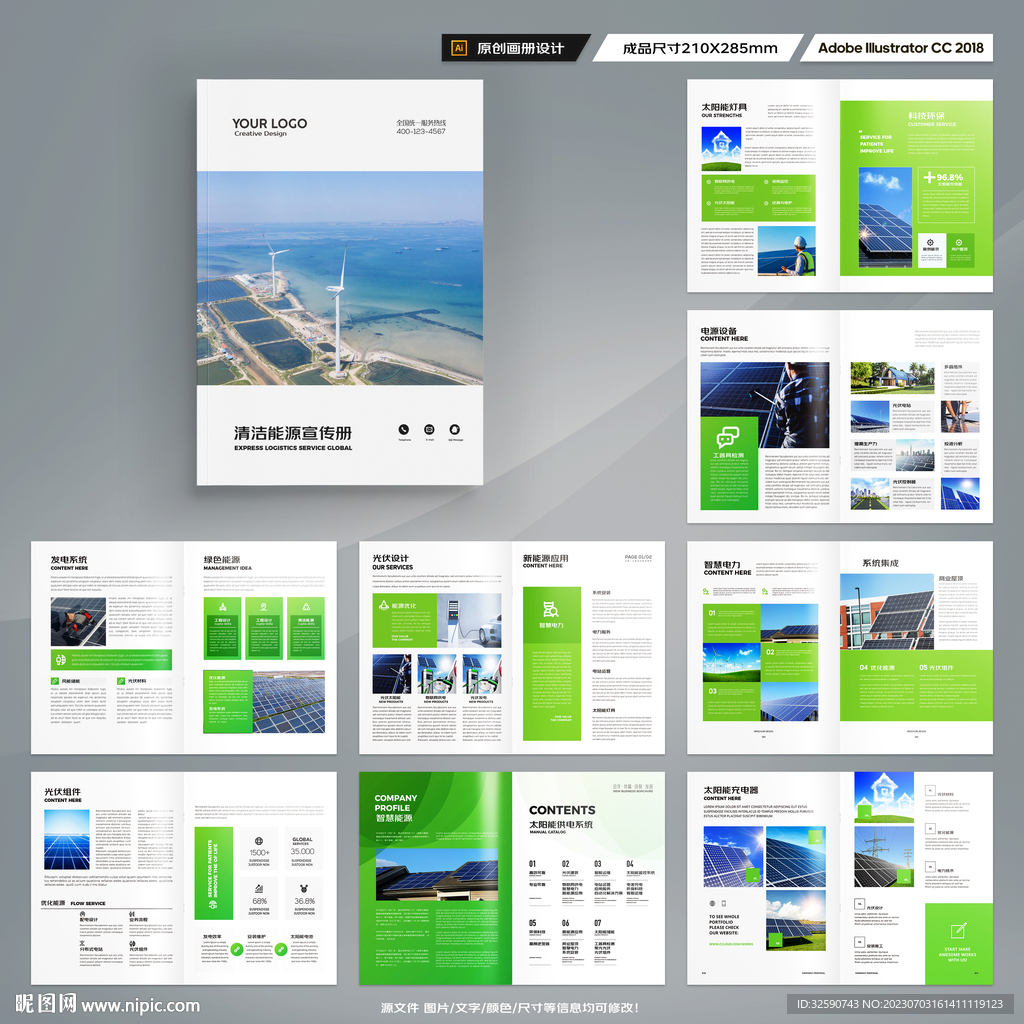Click the 太阳能充电器 page heading

click(x=731, y=790)
